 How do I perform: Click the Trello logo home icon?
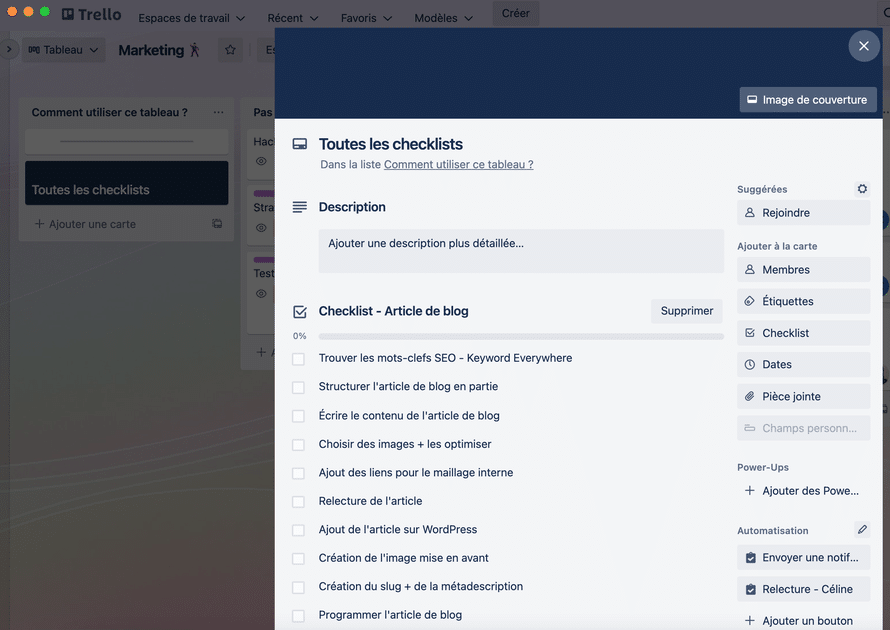tap(91, 15)
